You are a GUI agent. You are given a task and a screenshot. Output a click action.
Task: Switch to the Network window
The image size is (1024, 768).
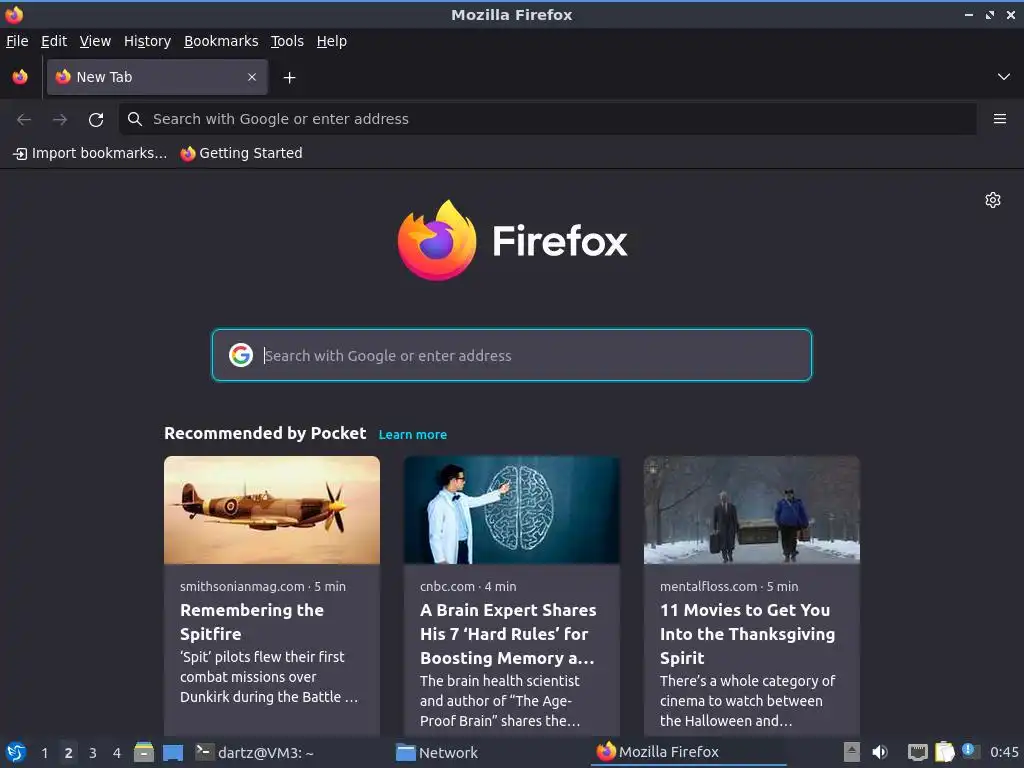(x=438, y=753)
